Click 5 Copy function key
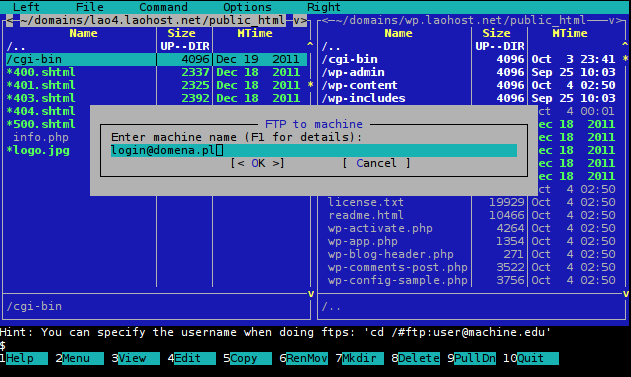Image resolution: width=631 pixels, height=377 pixels. pos(247,358)
